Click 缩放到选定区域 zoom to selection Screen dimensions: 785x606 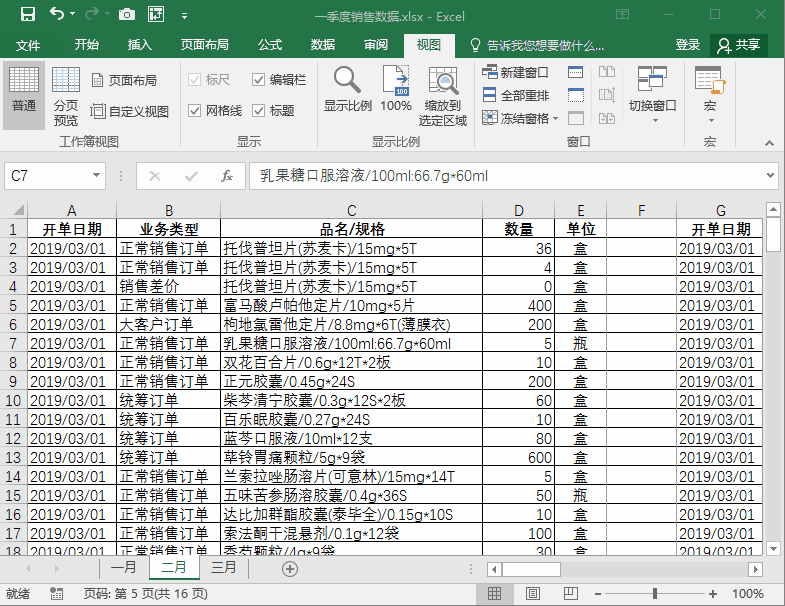click(442, 95)
